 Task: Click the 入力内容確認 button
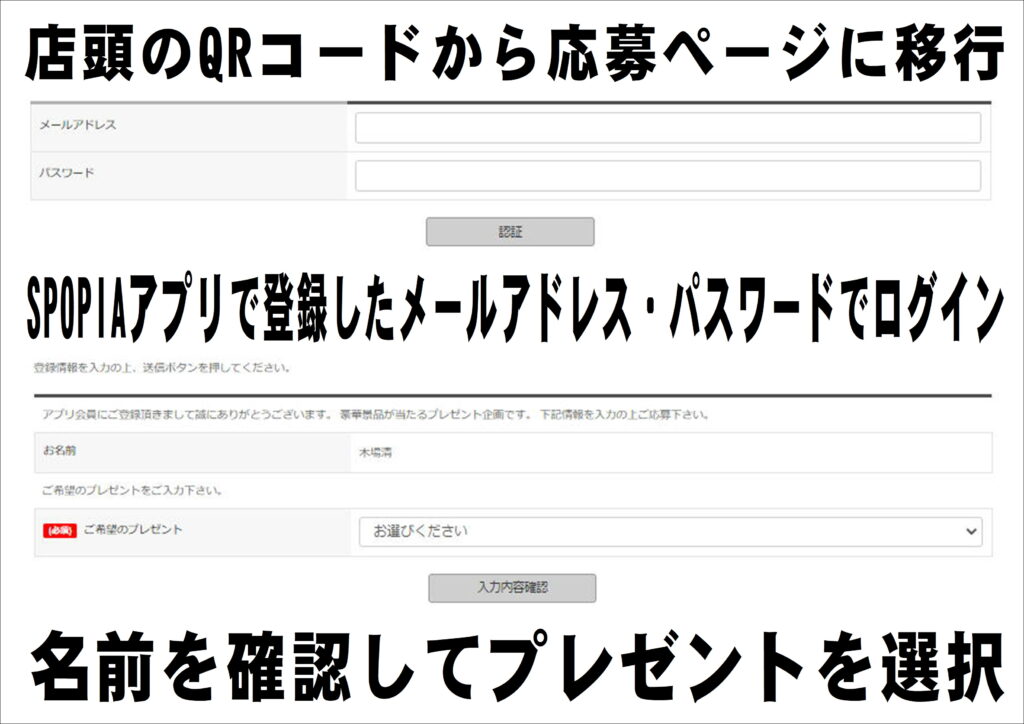click(512, 588)
